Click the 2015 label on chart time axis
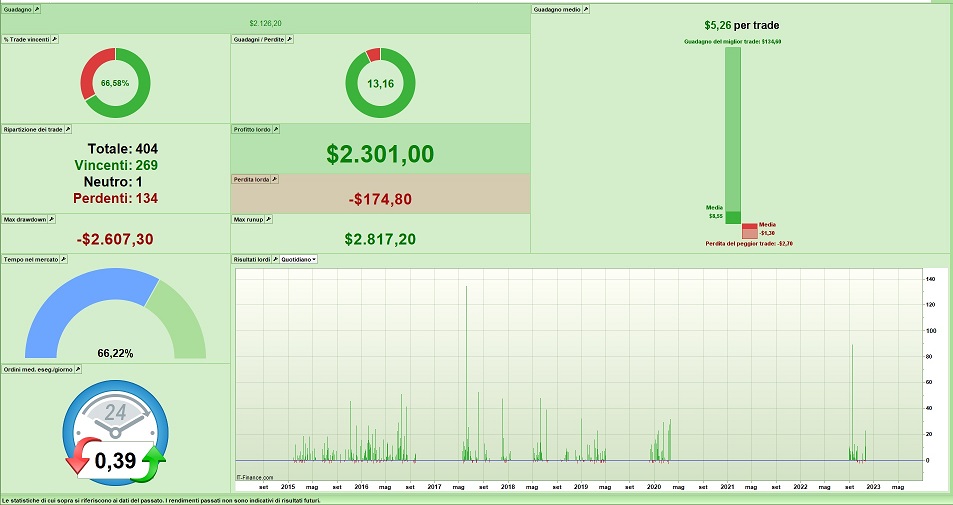The height and width of the screenshot is (505, 953). 288,487
